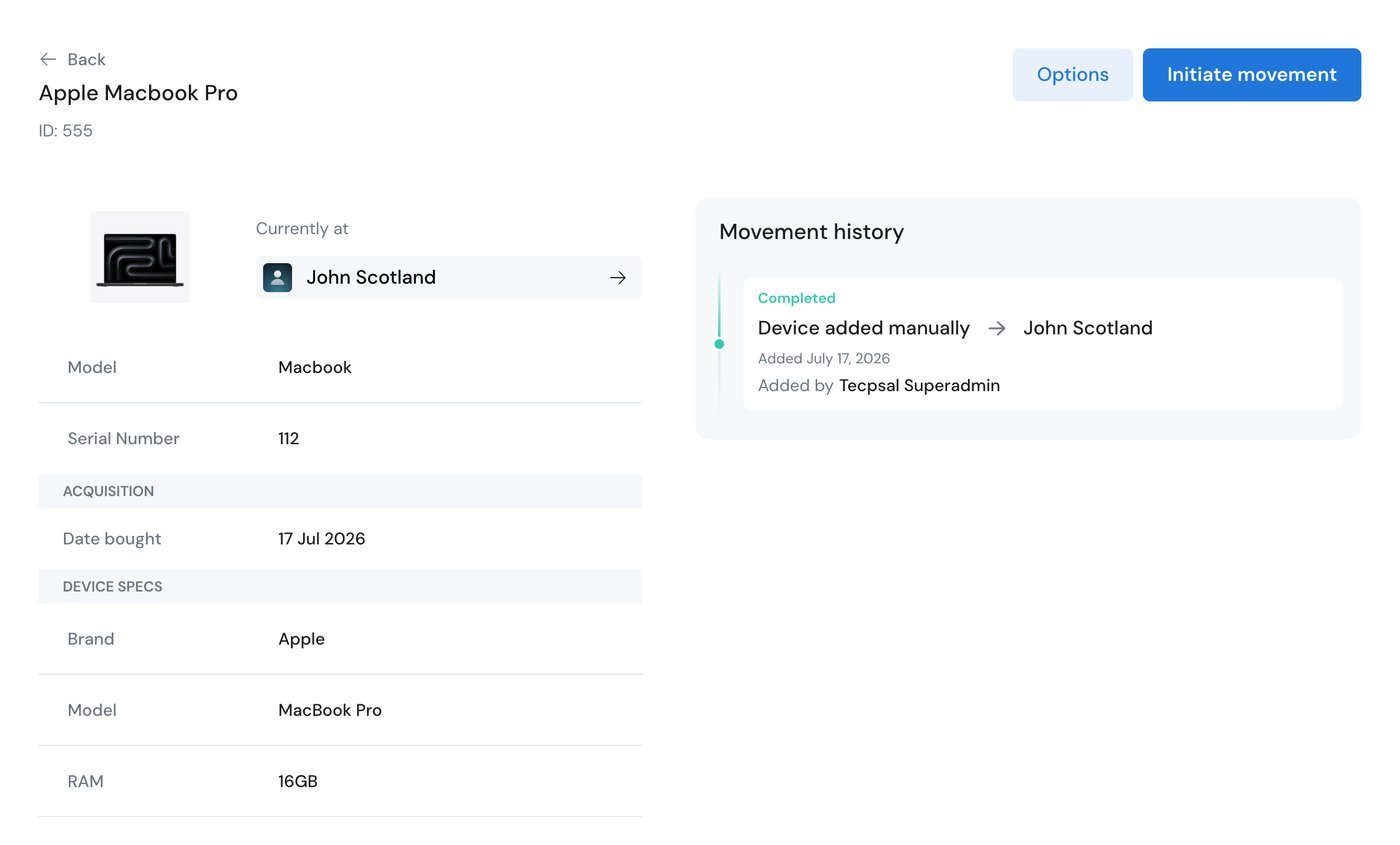
Task: Click the Movement history heading
Action: [x=812, y=232]
